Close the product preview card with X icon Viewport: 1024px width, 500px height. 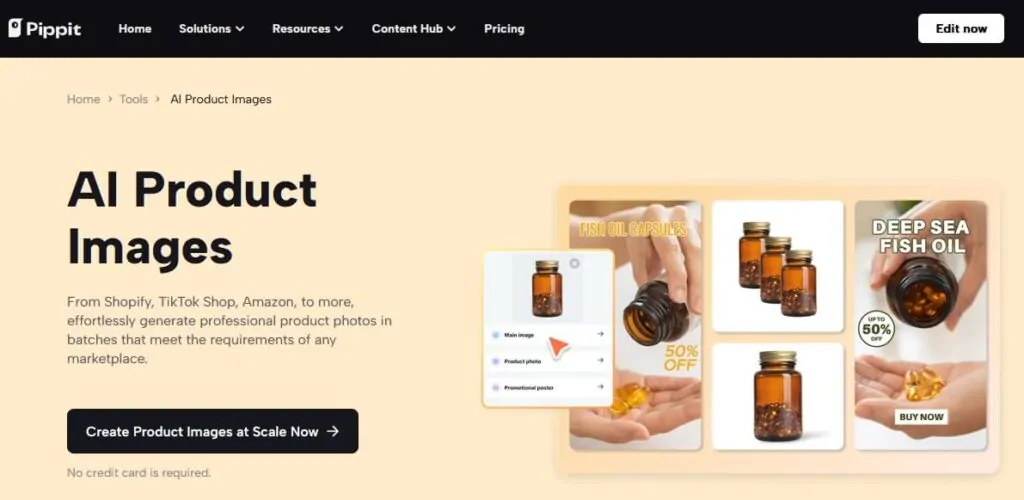(574, 263)
